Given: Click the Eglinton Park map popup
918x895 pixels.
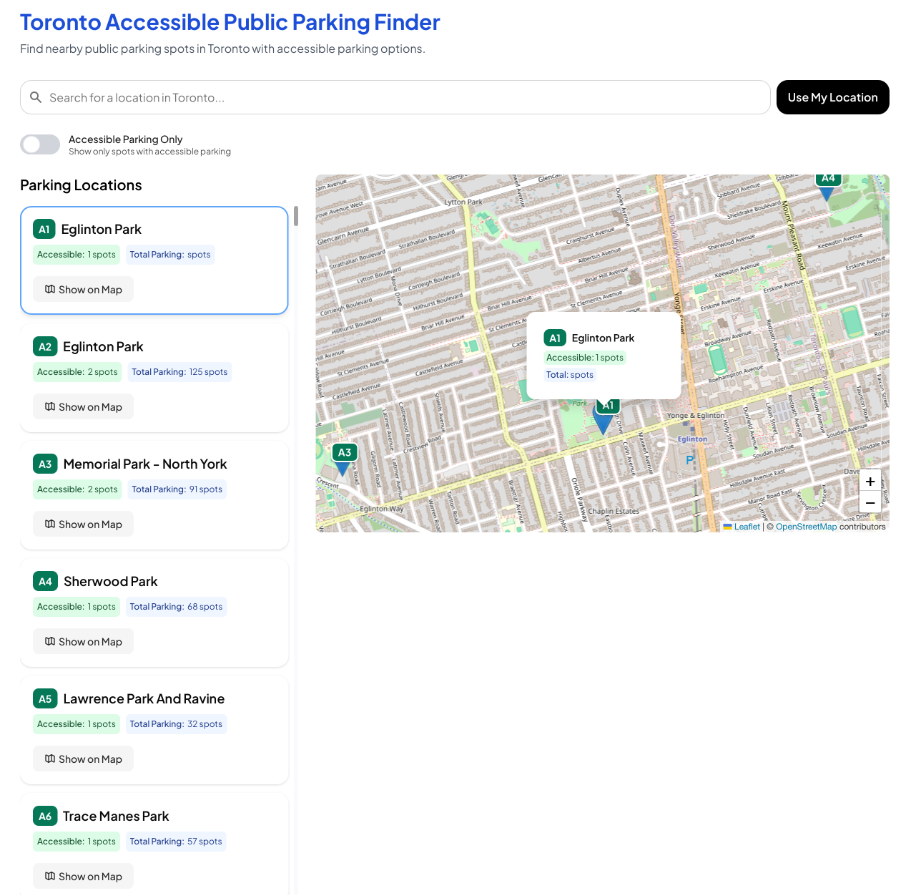Looking at the screenshot, I should (x=603, y=356).
